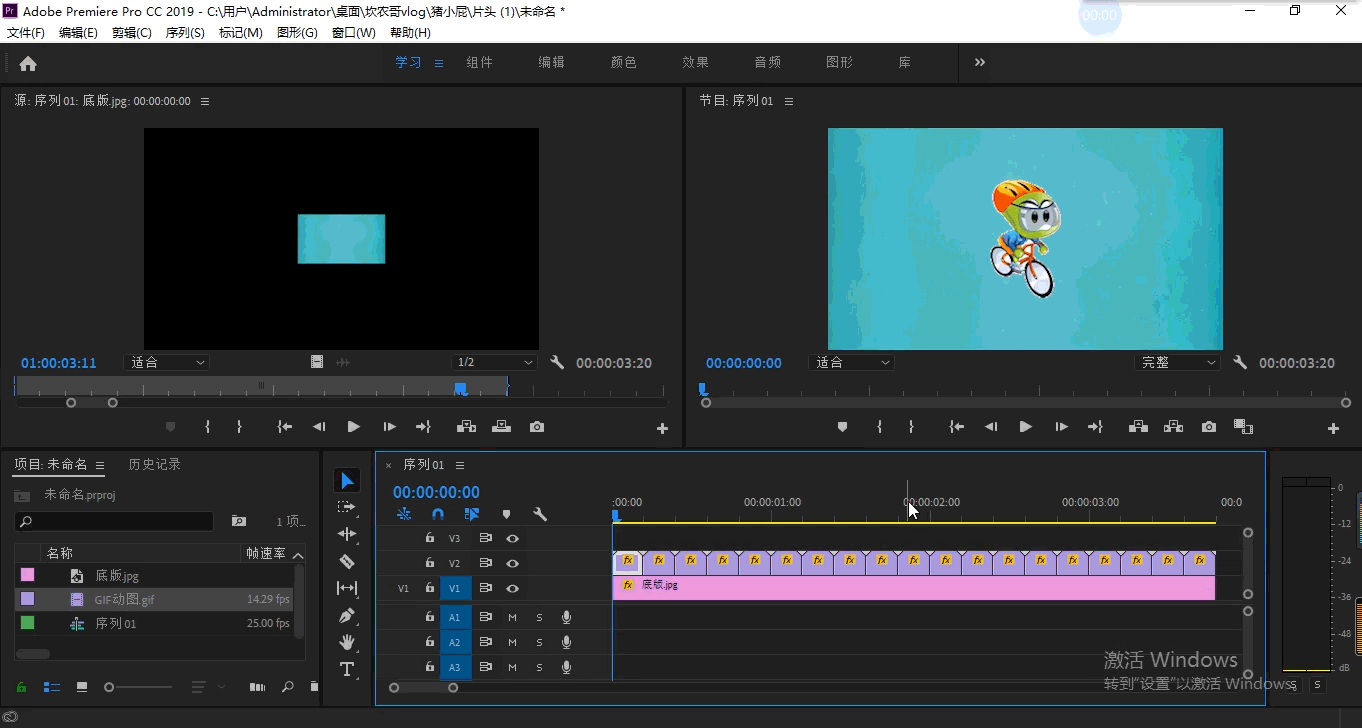Select the Pen tool
This screenshot has height=728, width=1362.
tap(347, 615)
